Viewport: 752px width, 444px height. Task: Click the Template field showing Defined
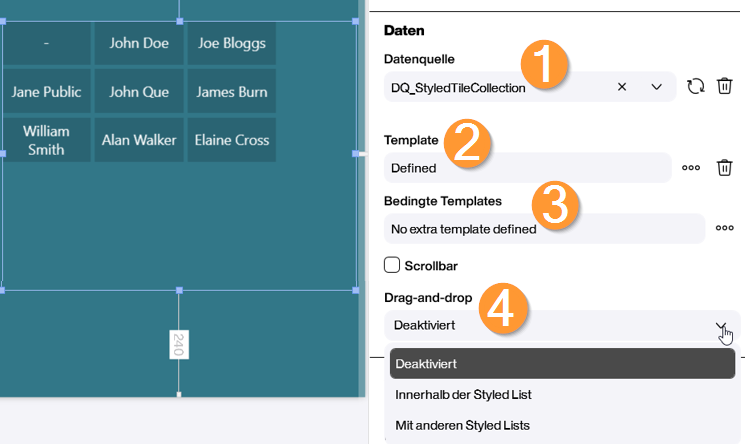pos(527,168)
